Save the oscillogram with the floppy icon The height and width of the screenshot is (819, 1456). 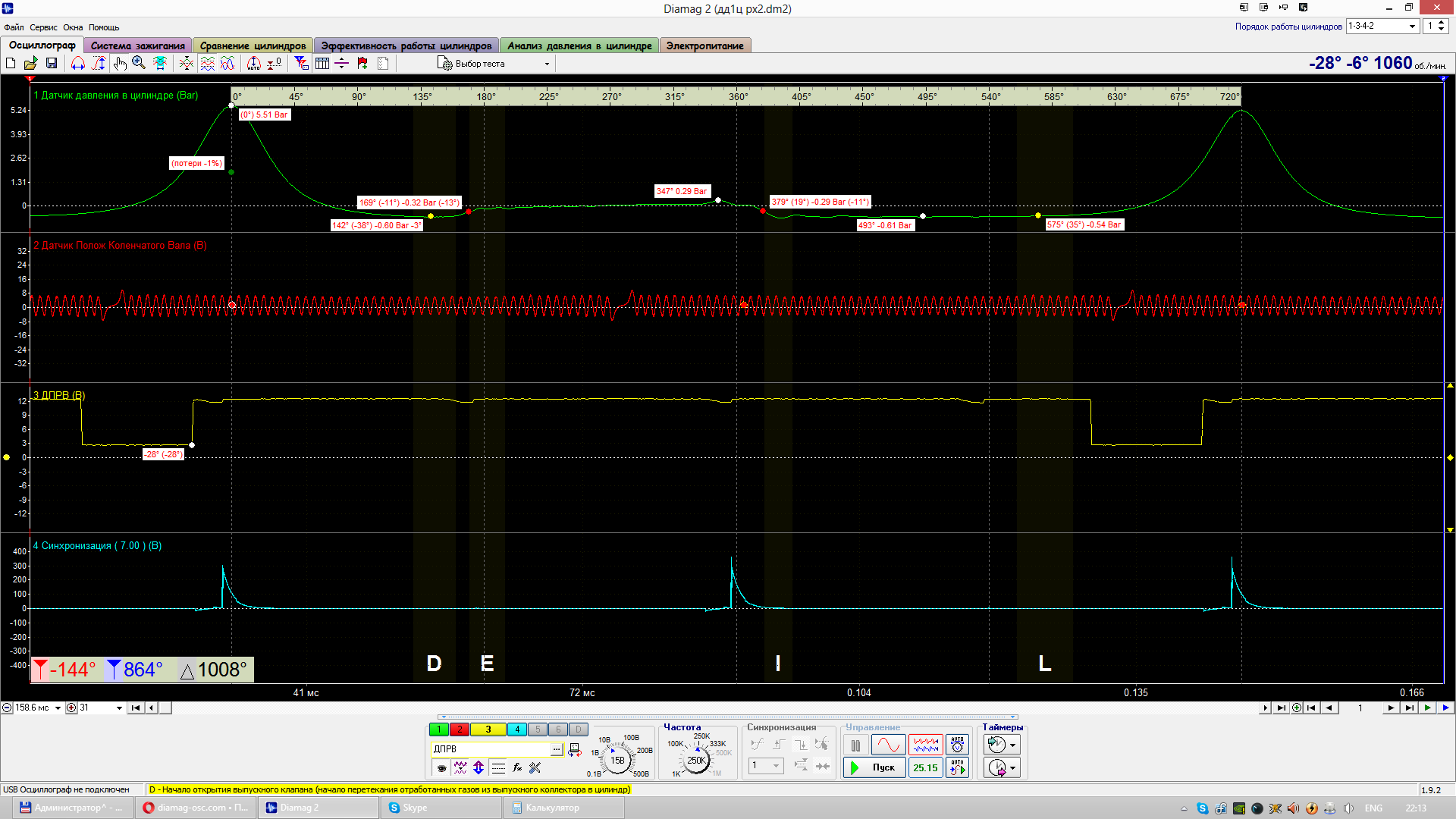(52, 64)
